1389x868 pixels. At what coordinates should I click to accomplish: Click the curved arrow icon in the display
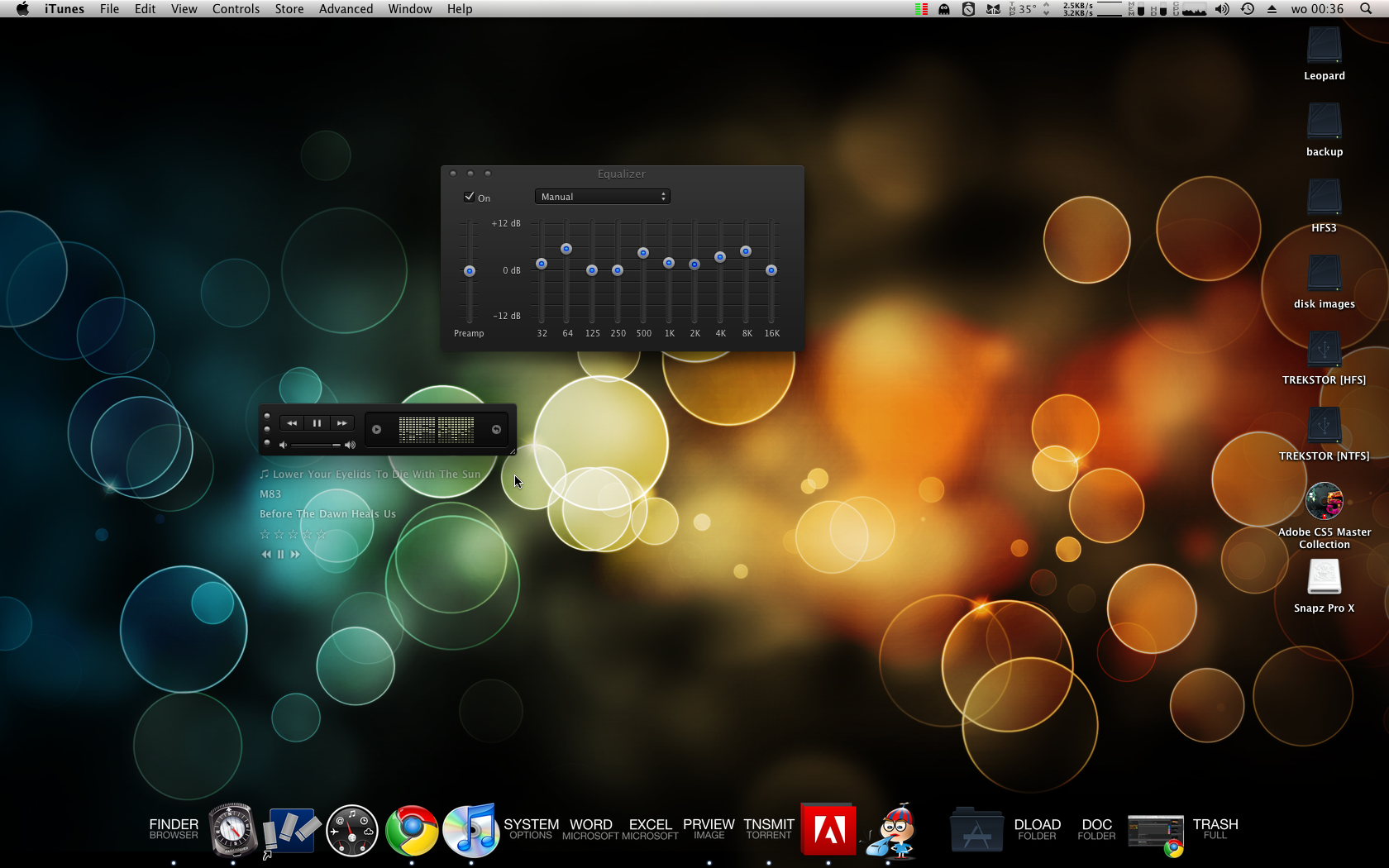tap(496, 429)
